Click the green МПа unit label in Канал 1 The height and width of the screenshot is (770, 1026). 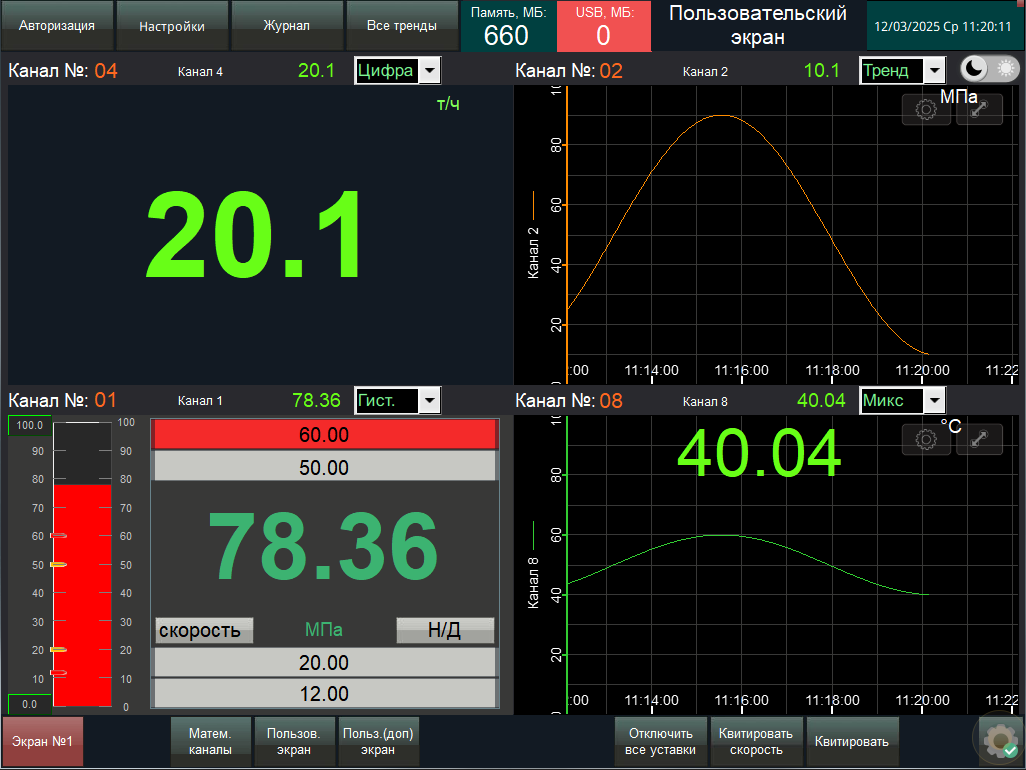pos(324,630)
